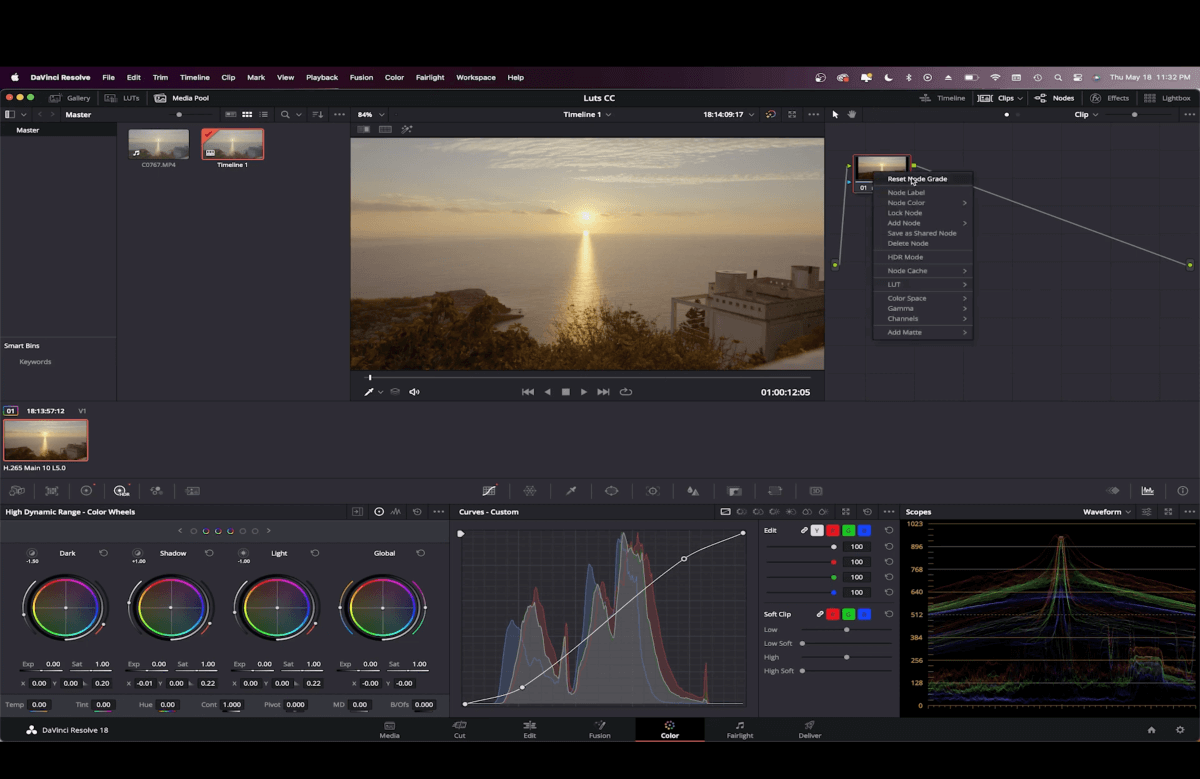Toggle the Media Pool panel
Viewport: 1200px width, 779px height.
click(x=182, y=98)
